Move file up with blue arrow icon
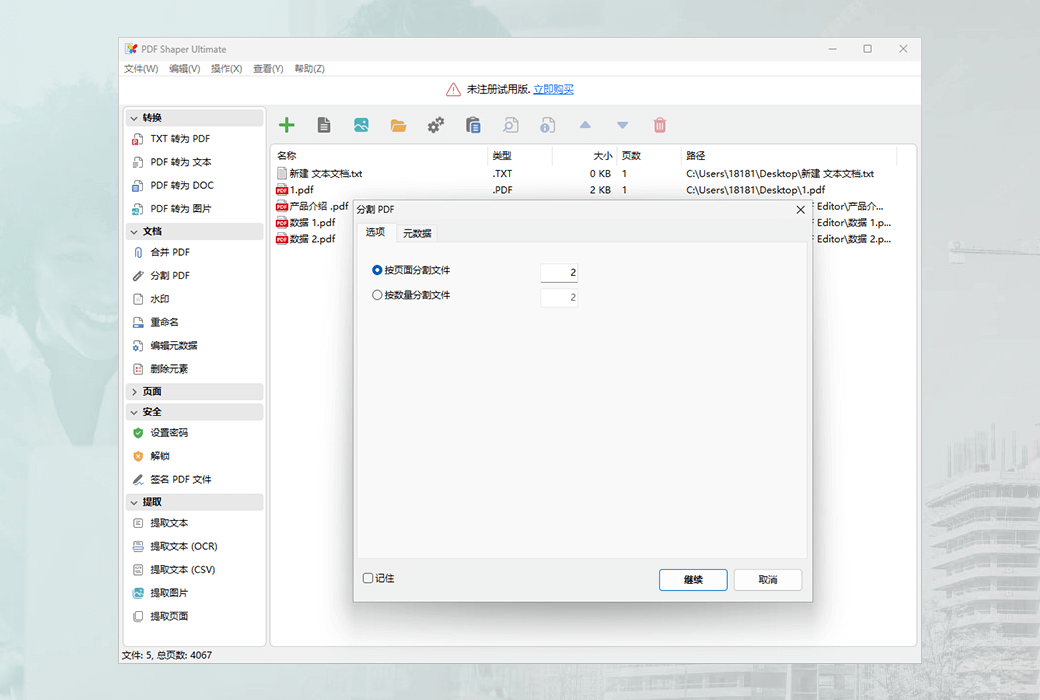The height and width of the screenshot is (700, 1040). click(585, 124)
